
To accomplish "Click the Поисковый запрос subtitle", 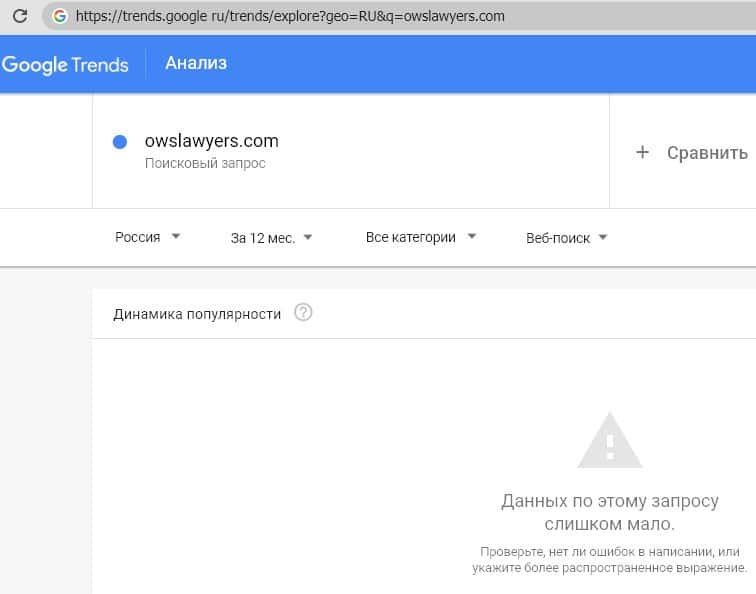I will [205, 163].
